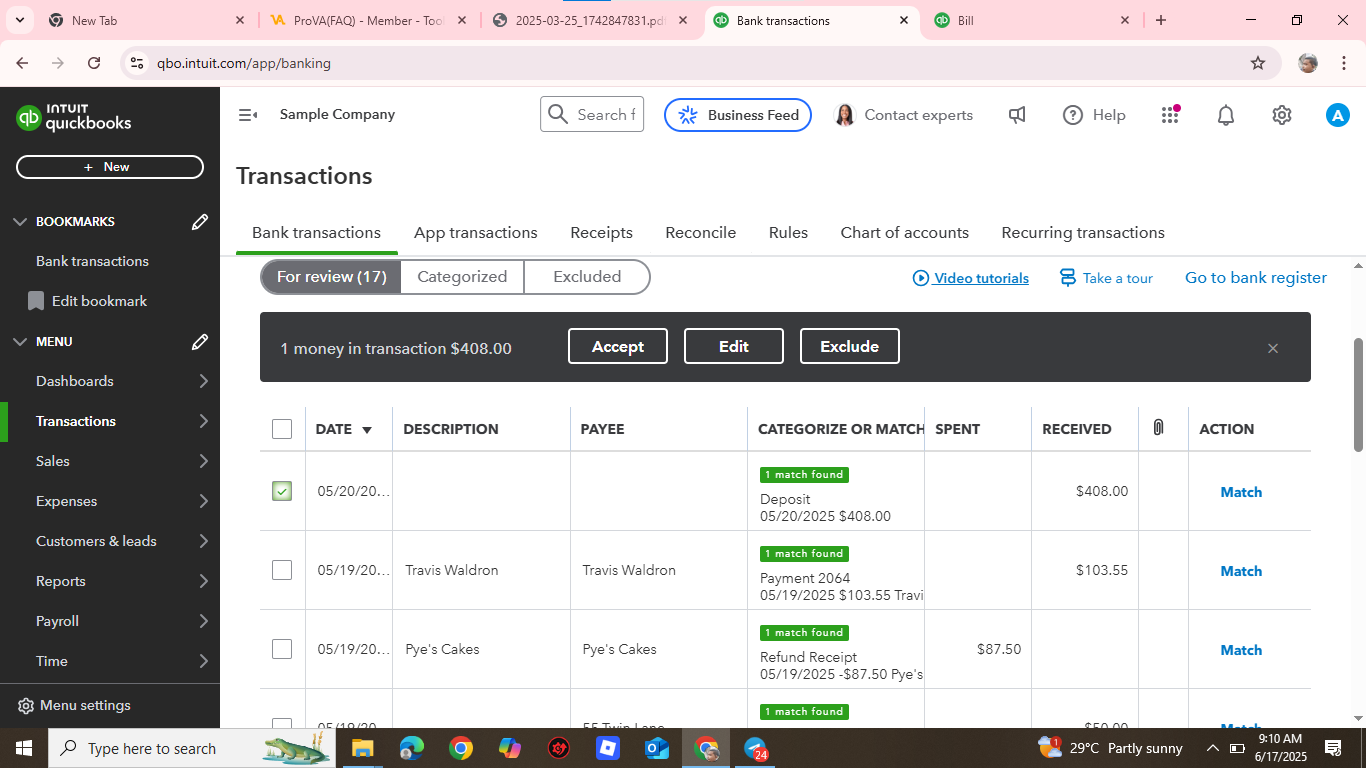Viewport: 1366px width, 768px height.
Task: Open the notifications bell
Action: [x=1226, y=115]
